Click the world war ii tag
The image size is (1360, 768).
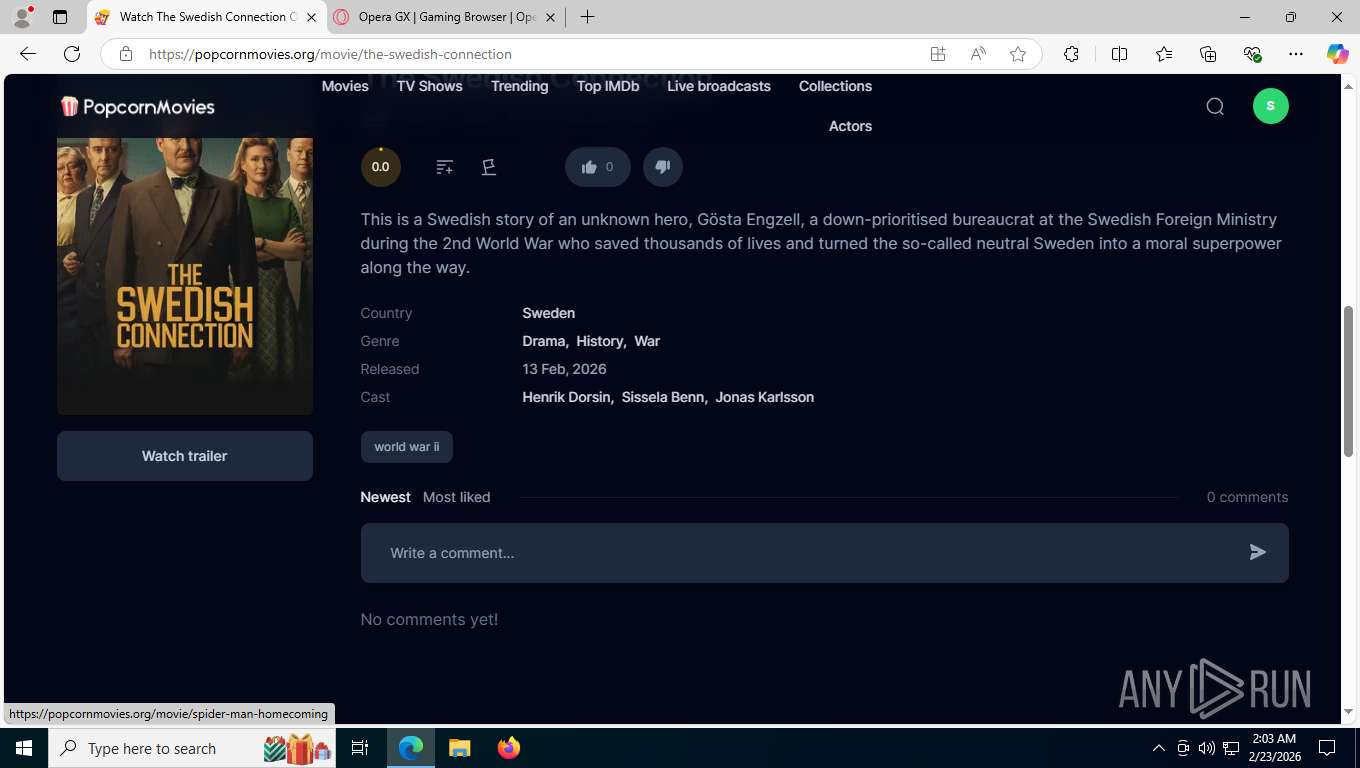[x=407, y=447]
